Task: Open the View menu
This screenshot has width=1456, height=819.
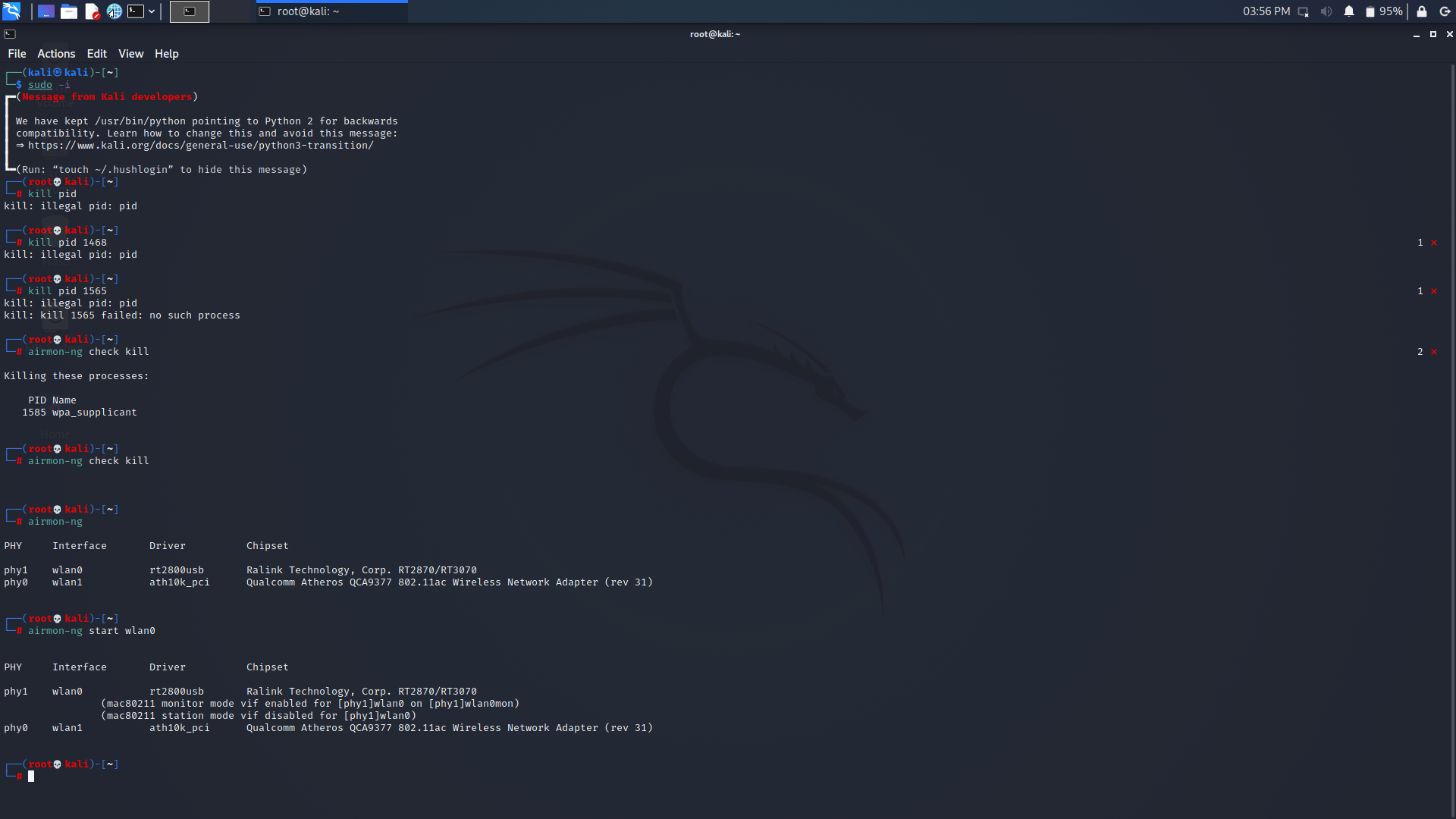Action: (x=130, y=54)
